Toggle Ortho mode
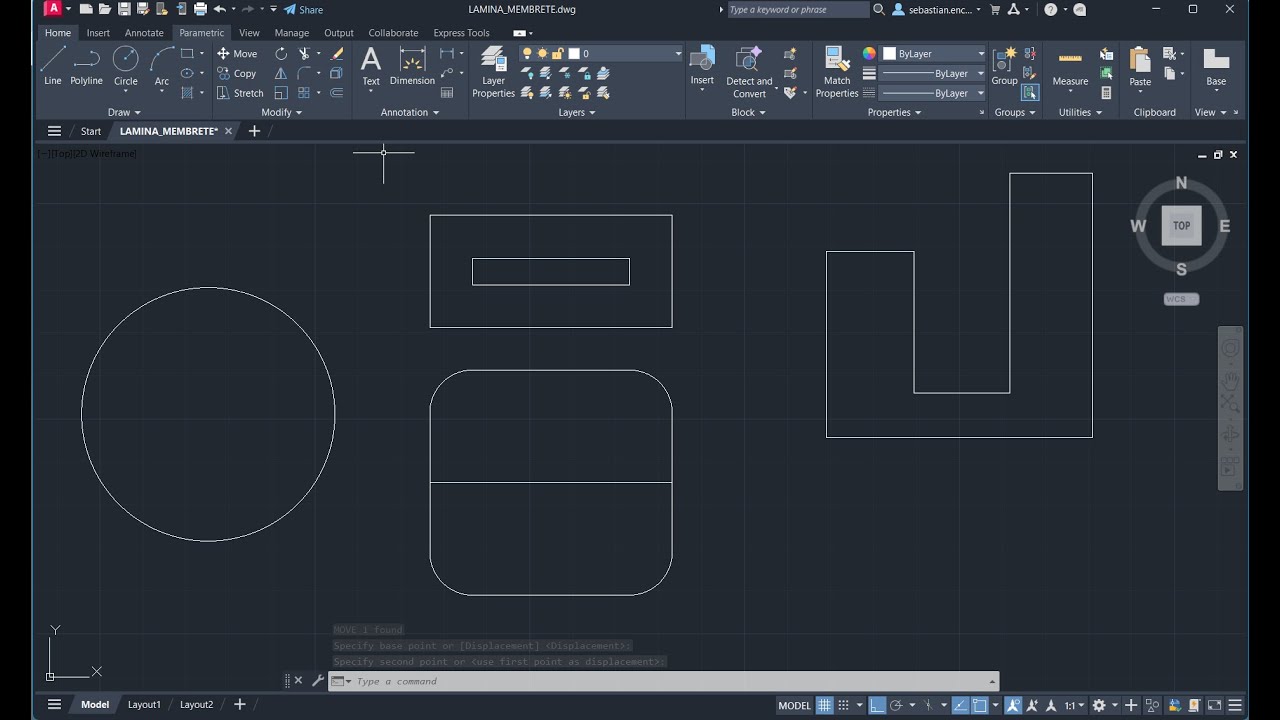The height and width of the screenshot is (720, 1280). [x=877, y=705]
